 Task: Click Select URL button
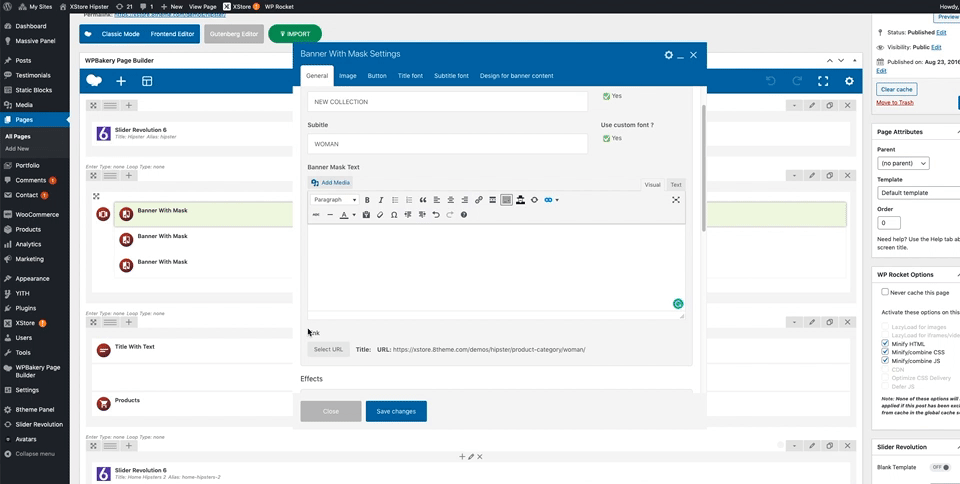[328, 349]
